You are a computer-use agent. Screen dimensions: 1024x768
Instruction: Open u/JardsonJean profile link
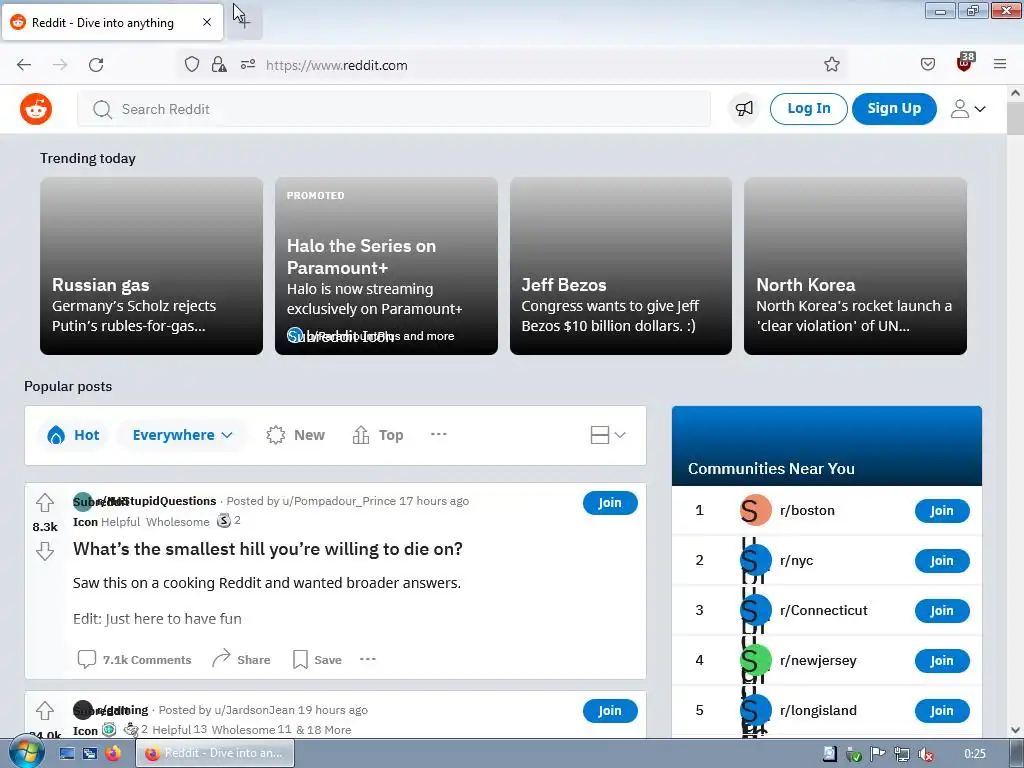pyautogui.click(x=255, y=710)
